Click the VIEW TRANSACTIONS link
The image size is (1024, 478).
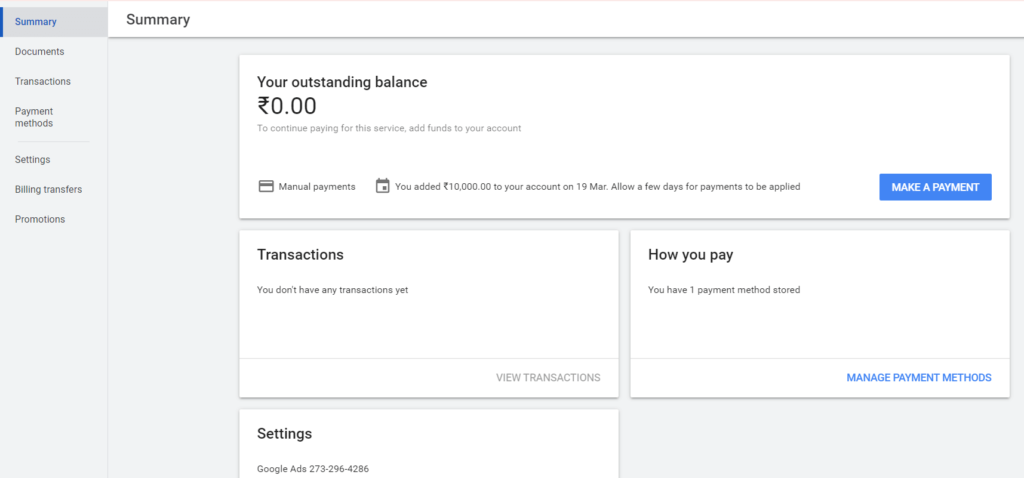coord(548,377)
